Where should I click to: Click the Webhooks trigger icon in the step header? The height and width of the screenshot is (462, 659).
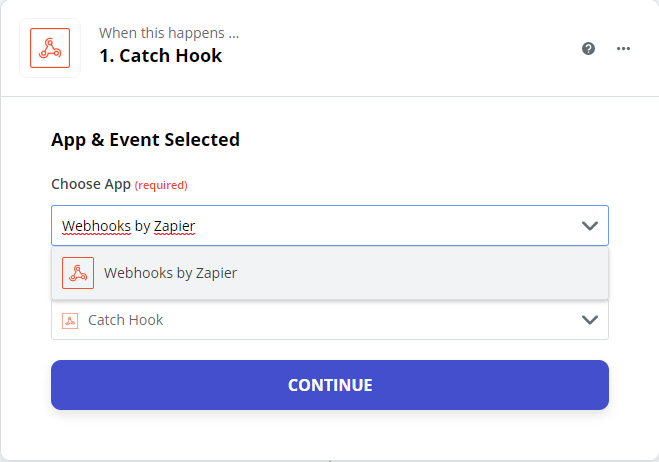point(50,48)
